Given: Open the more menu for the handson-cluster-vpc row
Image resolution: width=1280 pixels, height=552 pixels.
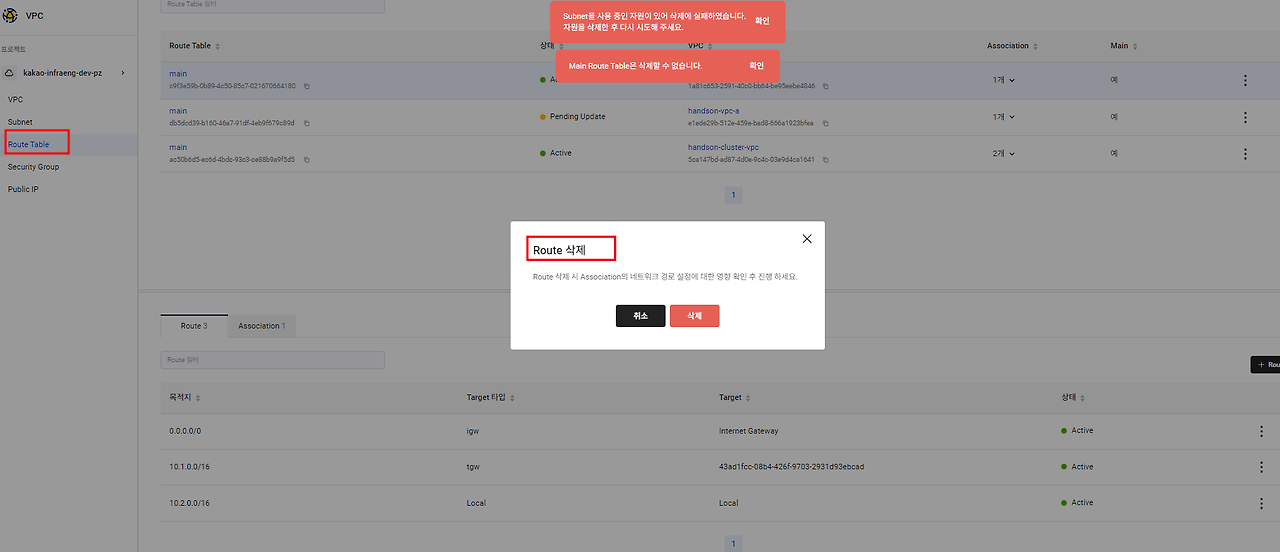Looking at the screenshot, I should [1245, 154].
